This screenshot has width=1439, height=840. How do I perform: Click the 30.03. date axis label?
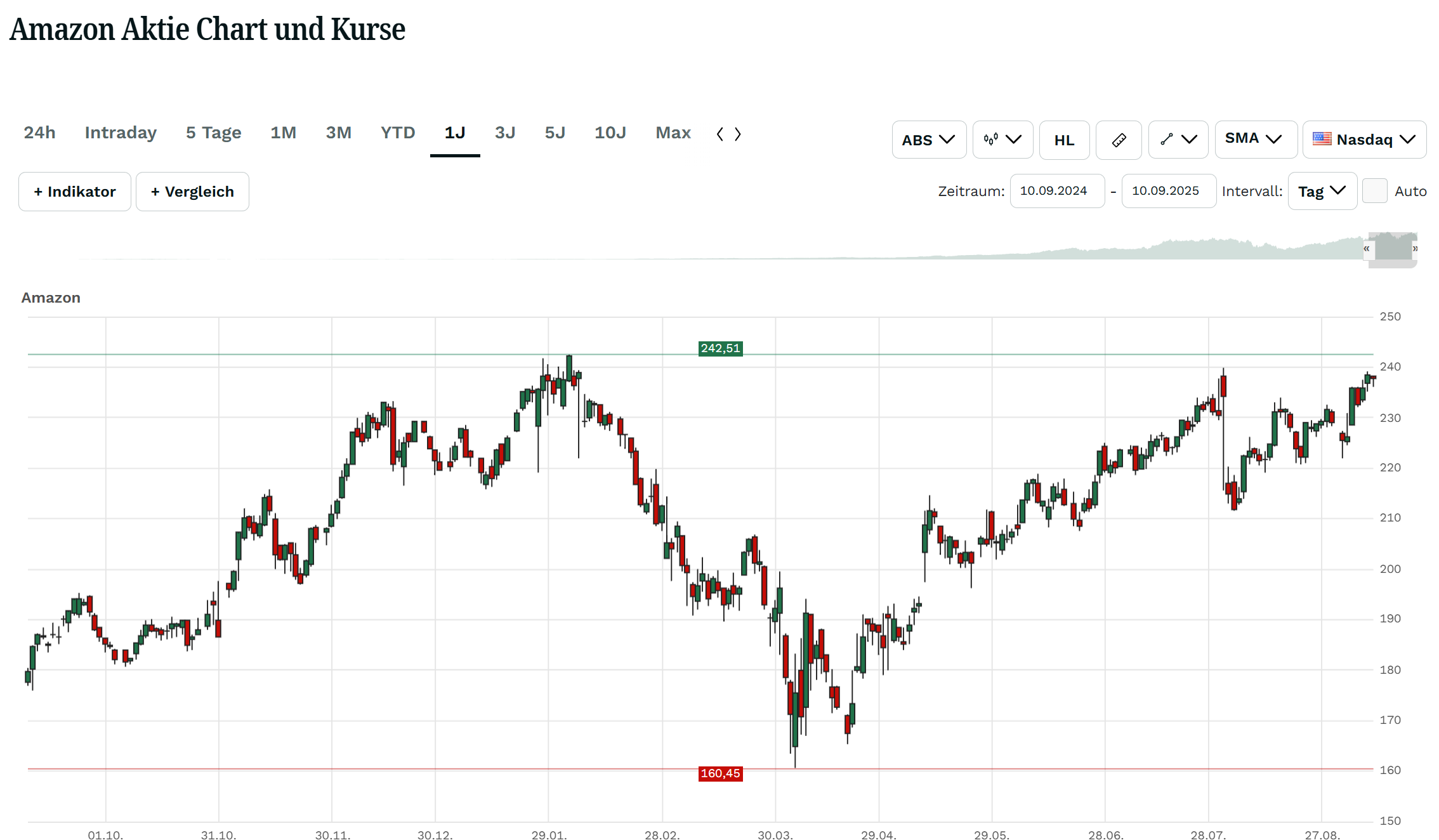click(x=775, y=835)
